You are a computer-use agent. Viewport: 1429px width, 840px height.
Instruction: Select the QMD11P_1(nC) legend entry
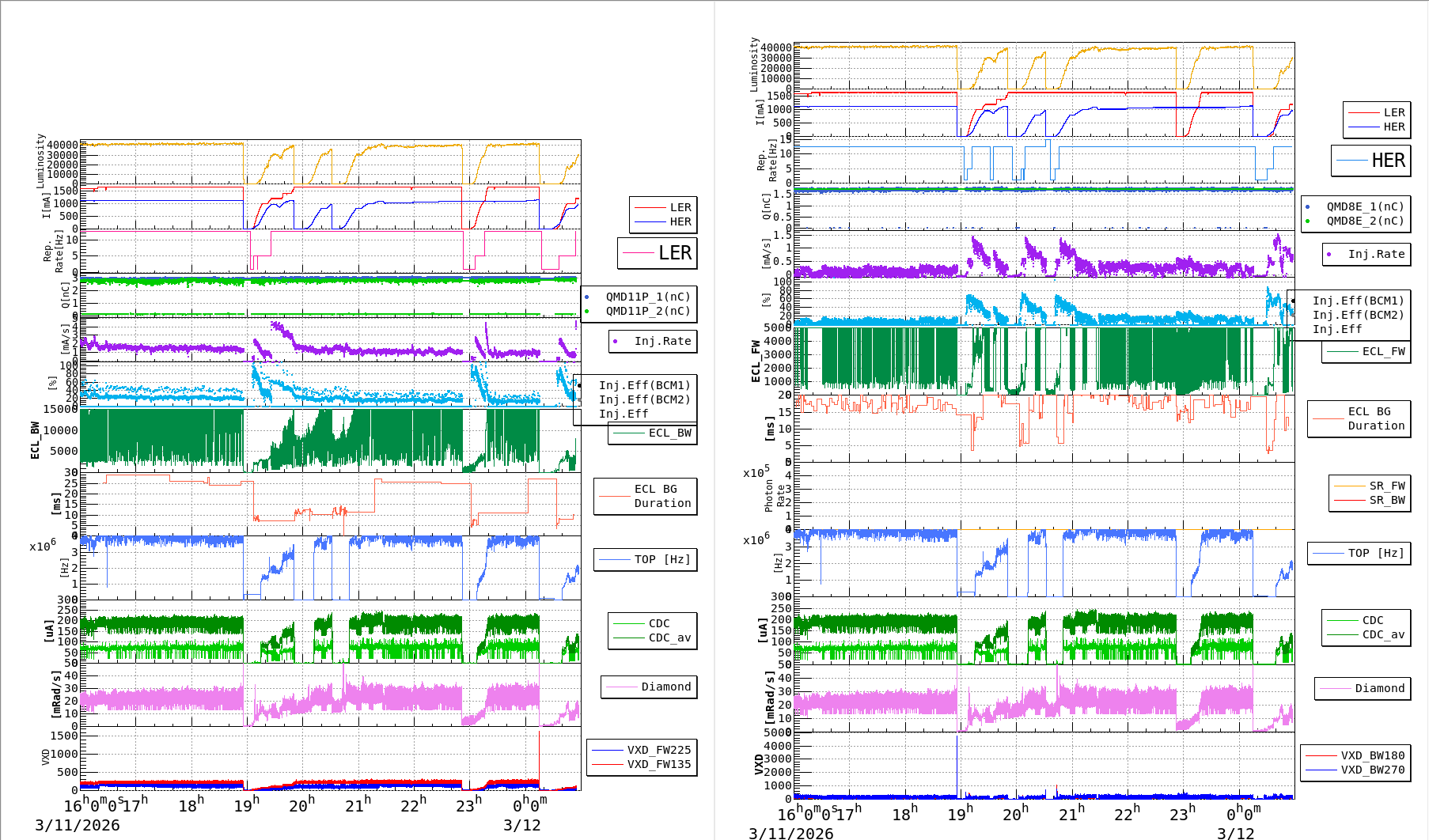(x=647, y=297)
